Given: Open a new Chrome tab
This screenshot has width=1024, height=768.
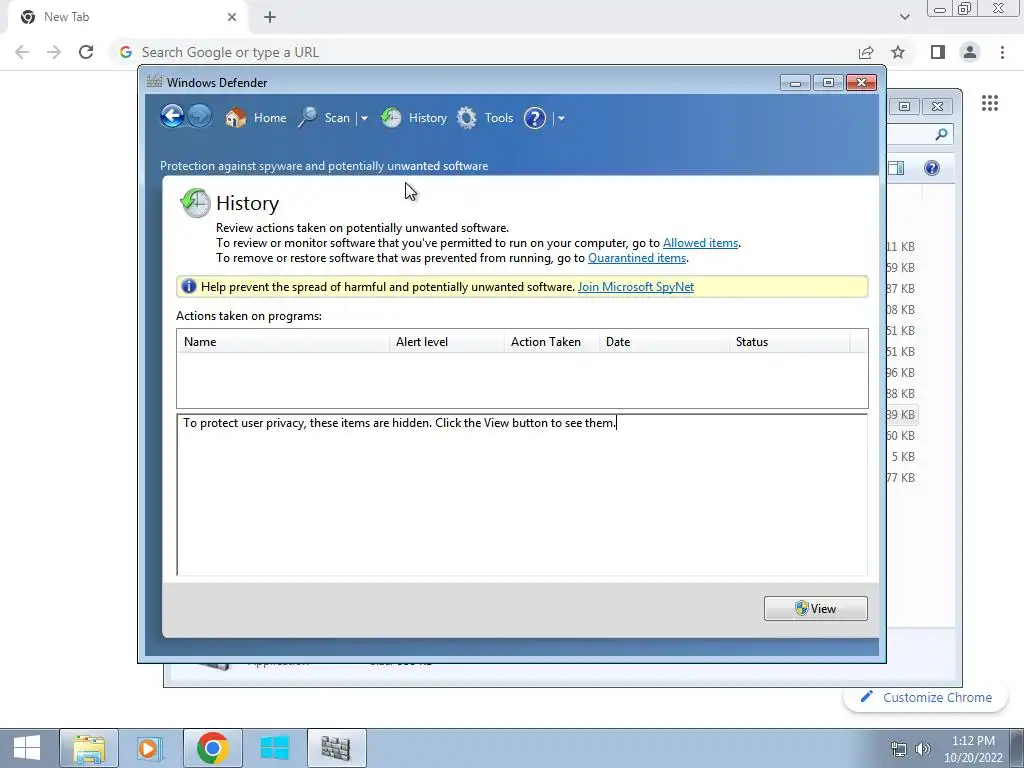Looking at the screenshot, I should coord(270,17).
